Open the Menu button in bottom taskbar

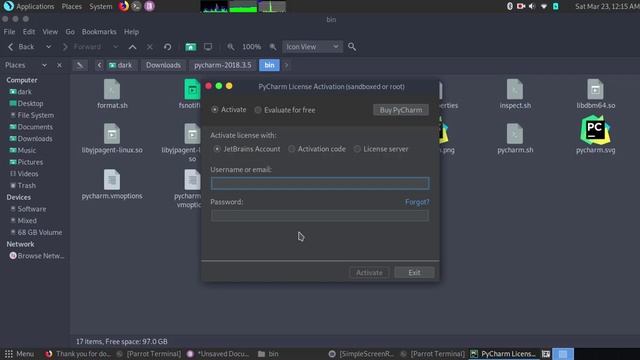19,354
